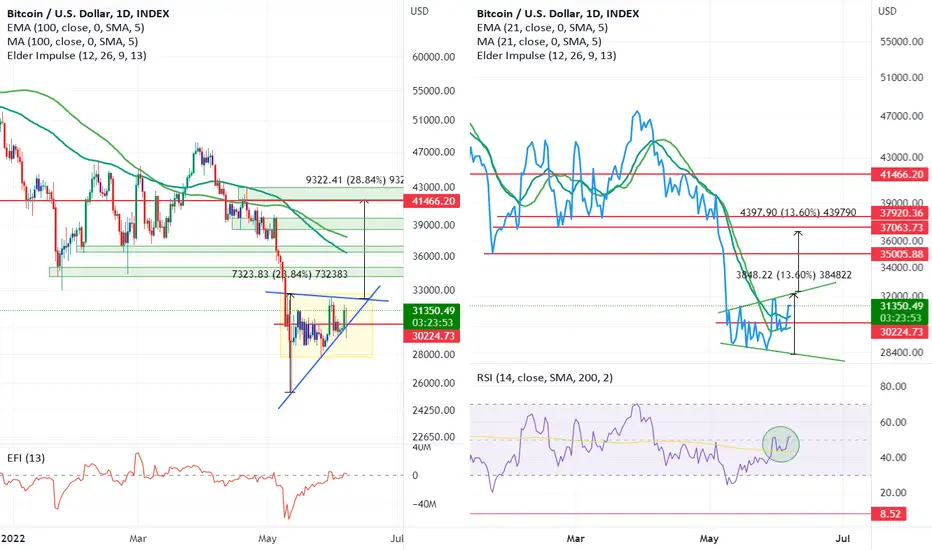Viewport: 932px width, 550px height.
Task: Click 33000.00 on the left price axis
Action: click(x=433, y=290)
